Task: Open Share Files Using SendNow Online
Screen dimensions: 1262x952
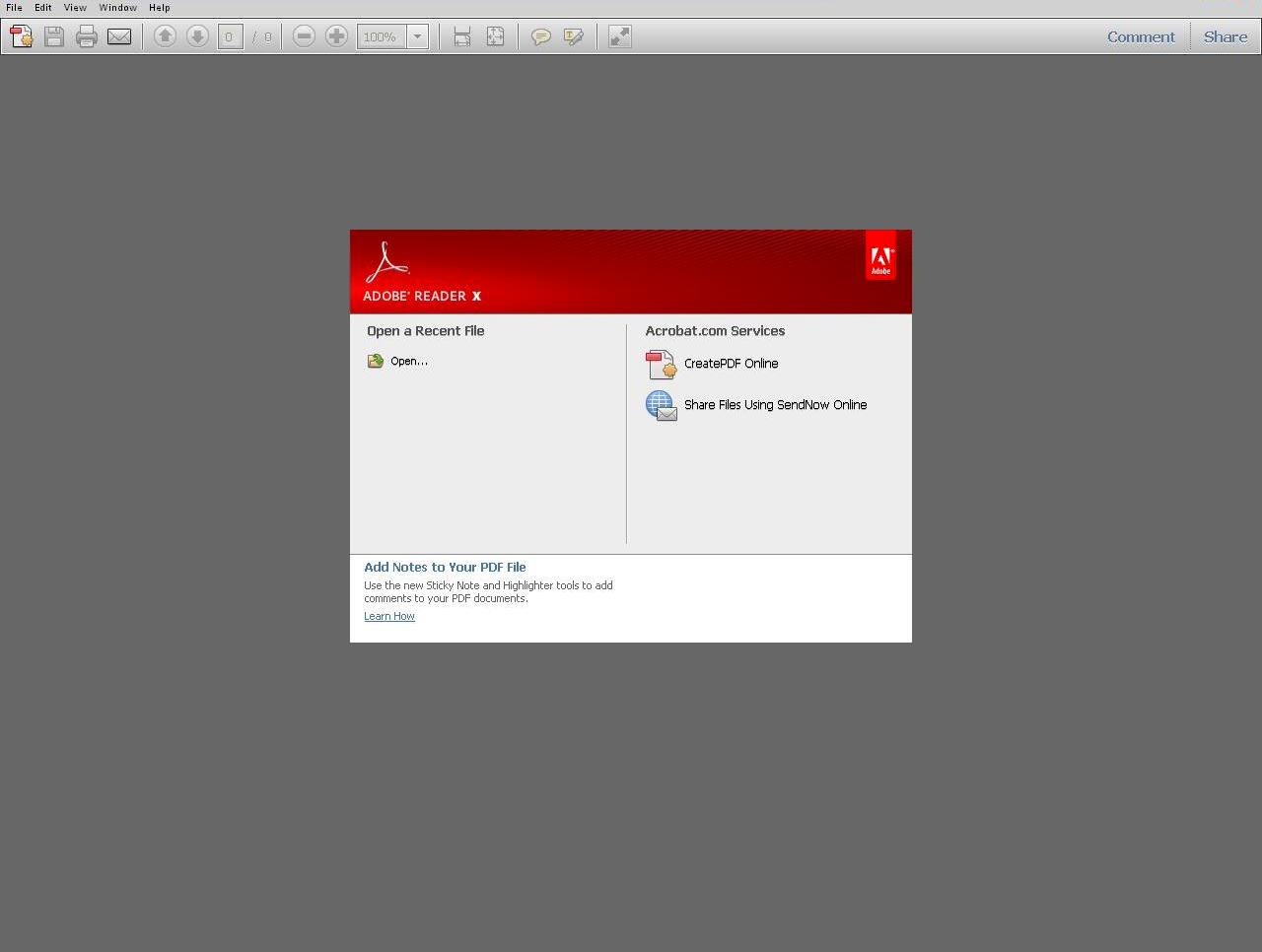Action: click(x=661, y=405)
